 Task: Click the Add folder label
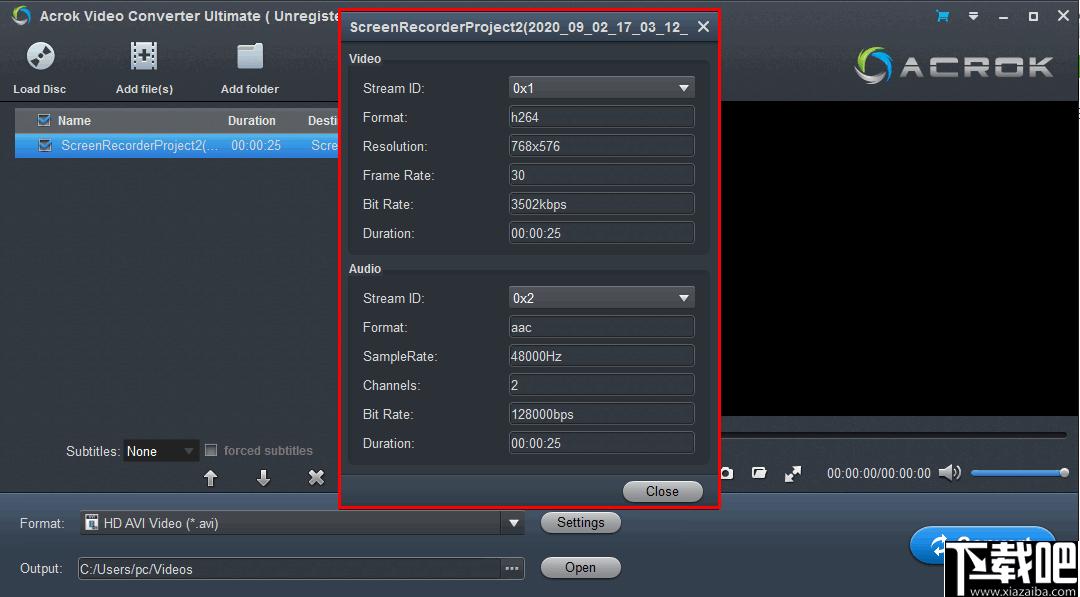250,90
